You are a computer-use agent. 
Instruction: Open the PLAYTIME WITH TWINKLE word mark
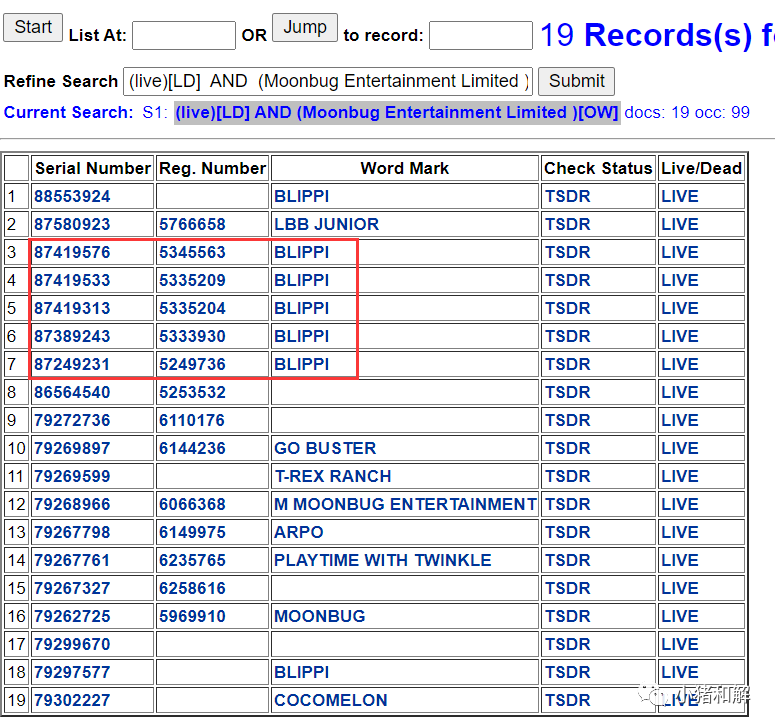point(383,560)
